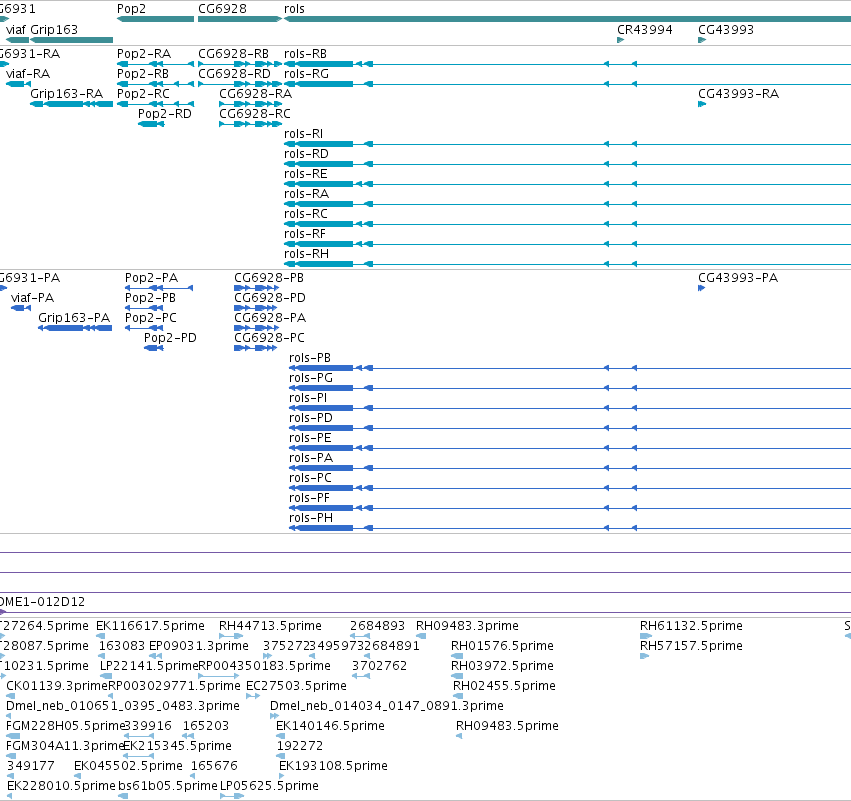Click the CG6928-RC transcript label
The height and width of the screenshot is (801, 851).
(x=255, y=113)
